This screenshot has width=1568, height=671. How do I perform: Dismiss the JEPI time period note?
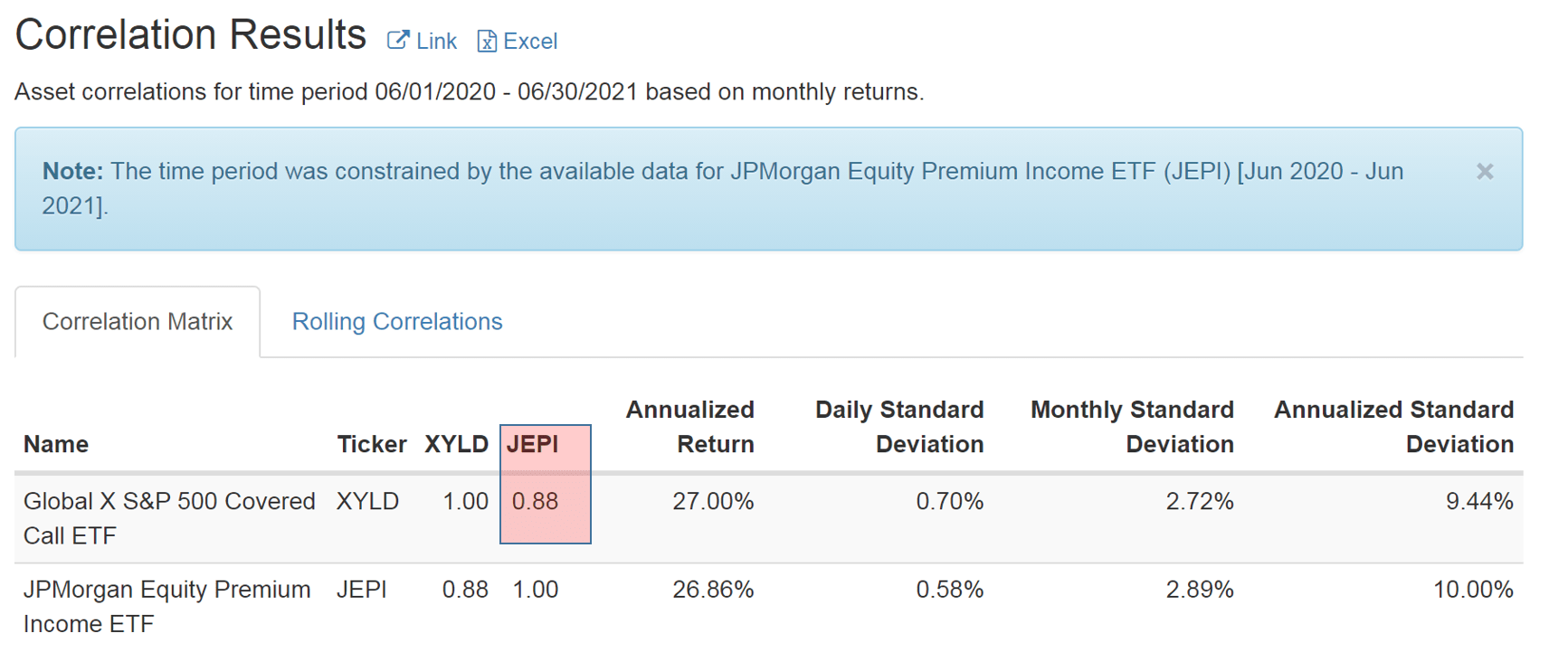tap(1485, 171)
